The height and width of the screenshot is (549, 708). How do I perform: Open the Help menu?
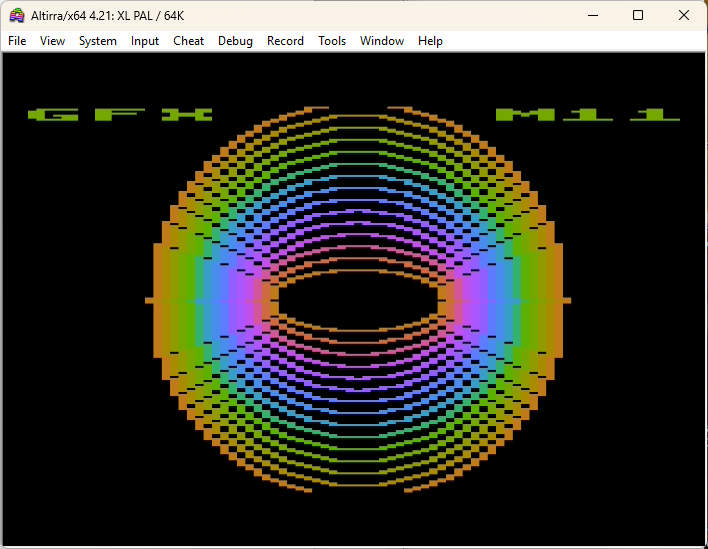430,41
